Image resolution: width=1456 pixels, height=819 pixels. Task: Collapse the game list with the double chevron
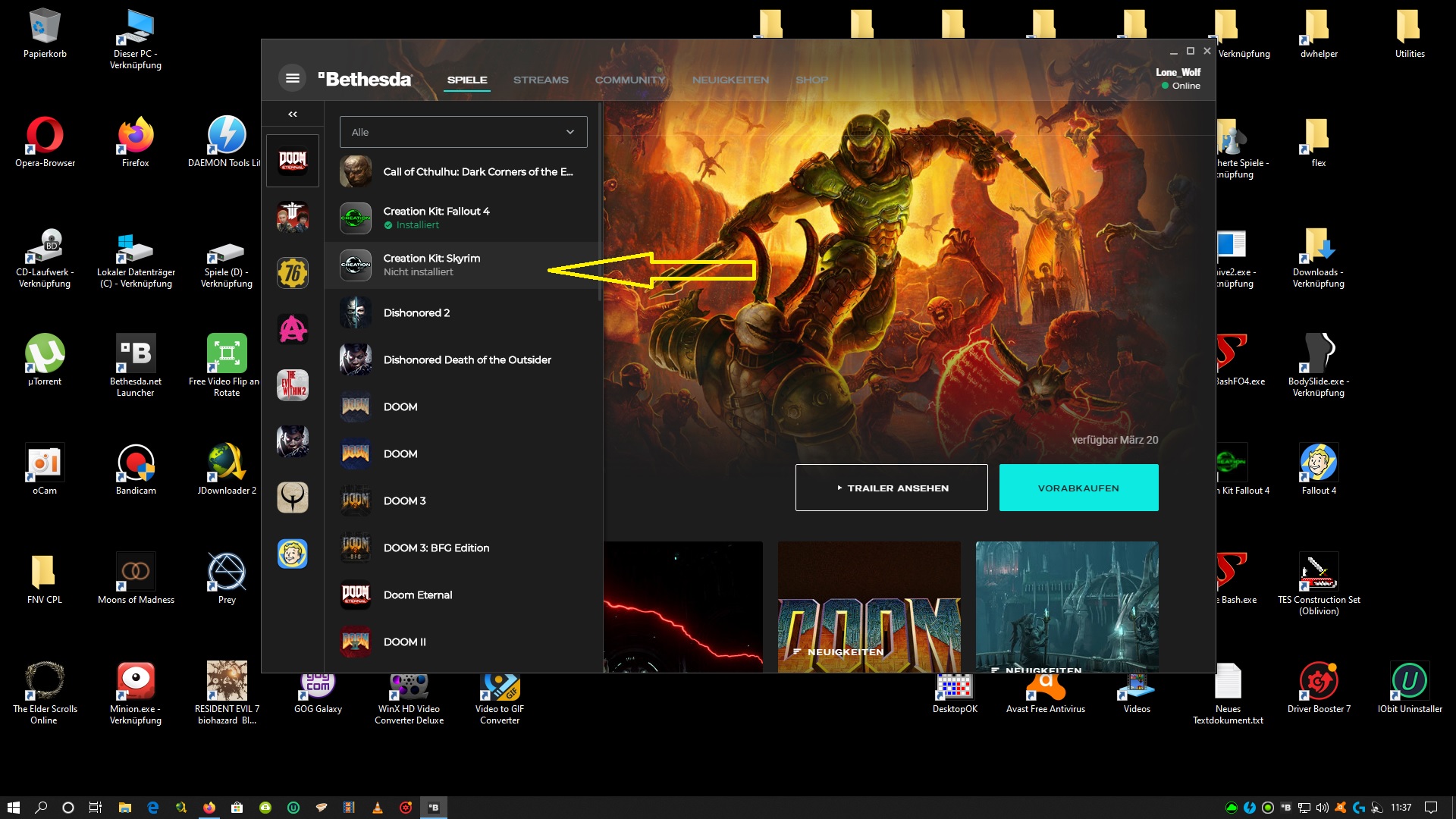pos(293,115)
